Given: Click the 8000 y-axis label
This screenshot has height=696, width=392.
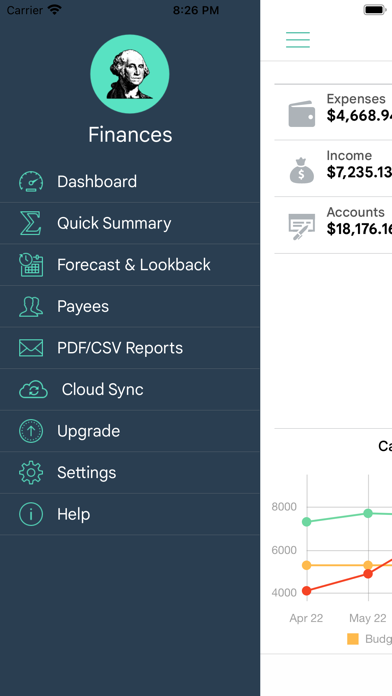Looking at the screenshot, I should 284,507.
